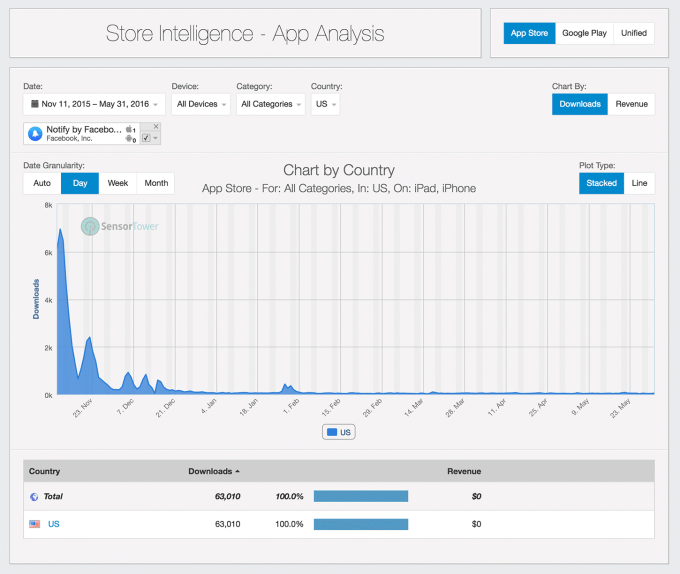Click the Android icon on app chip
680x574 pixels.
[x=130, y=140]
